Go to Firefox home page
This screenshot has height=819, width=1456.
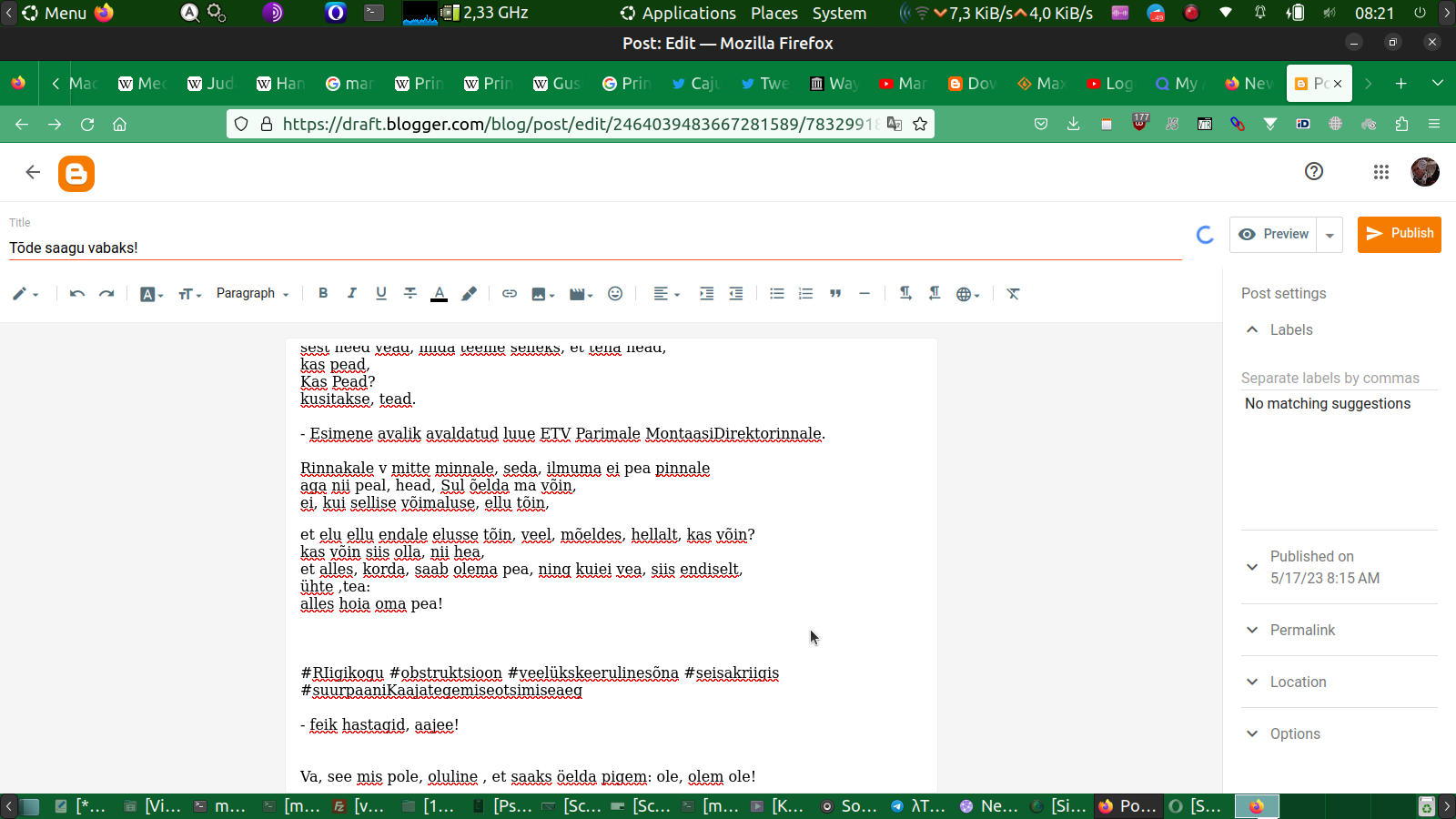(x=119, y=124)
